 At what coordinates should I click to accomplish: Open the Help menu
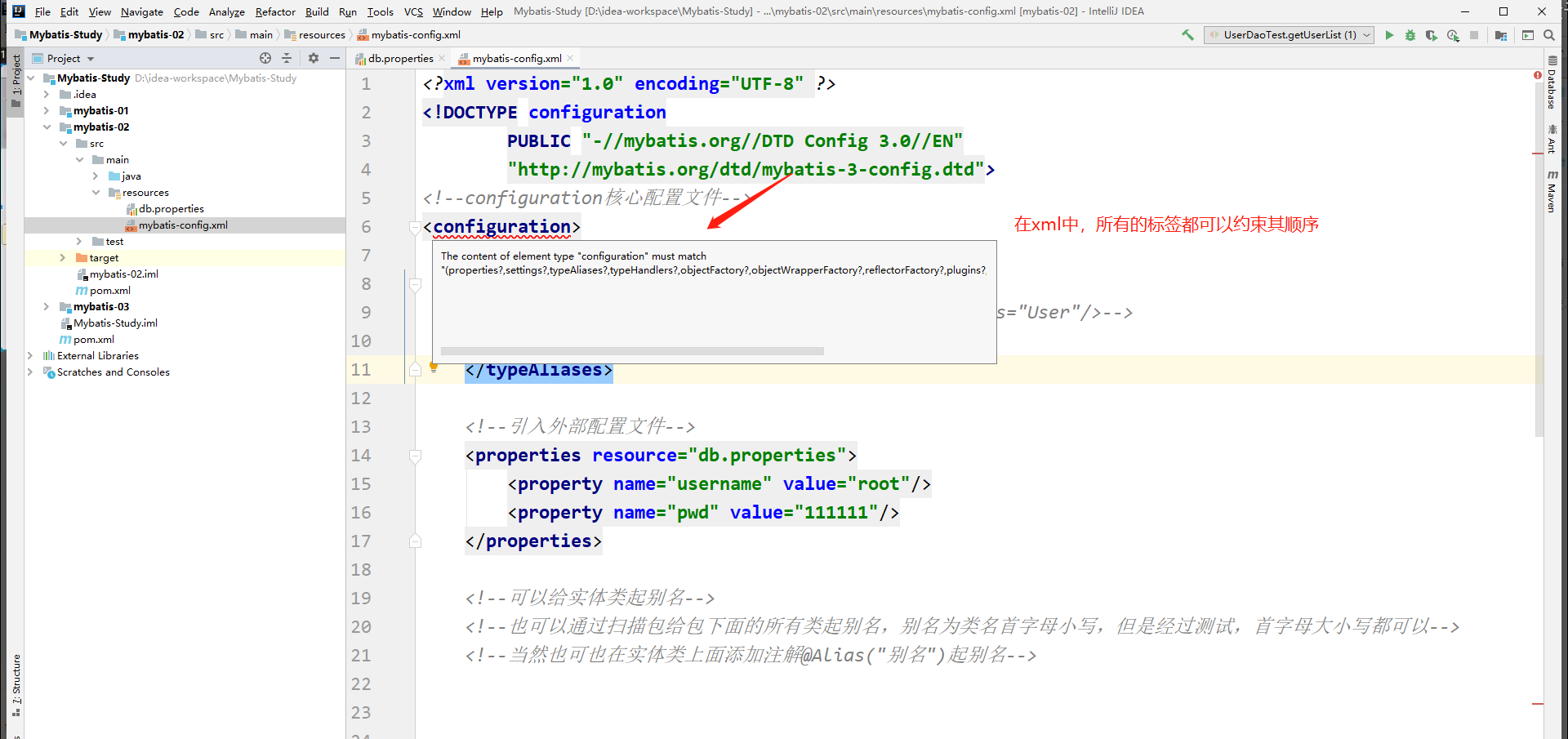pyautogui.click(x=492, y=11)
